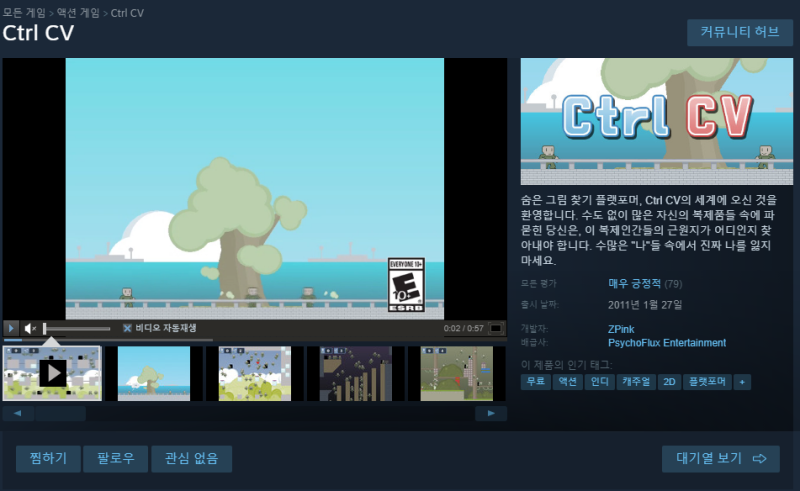800x491 pixels.
Task: Select the green hills level thumbnail
Action: [x=457, y=373]
